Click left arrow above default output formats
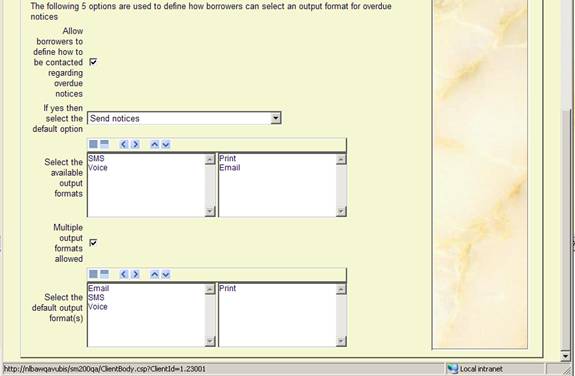575x376 pixels. coord(124,274)
